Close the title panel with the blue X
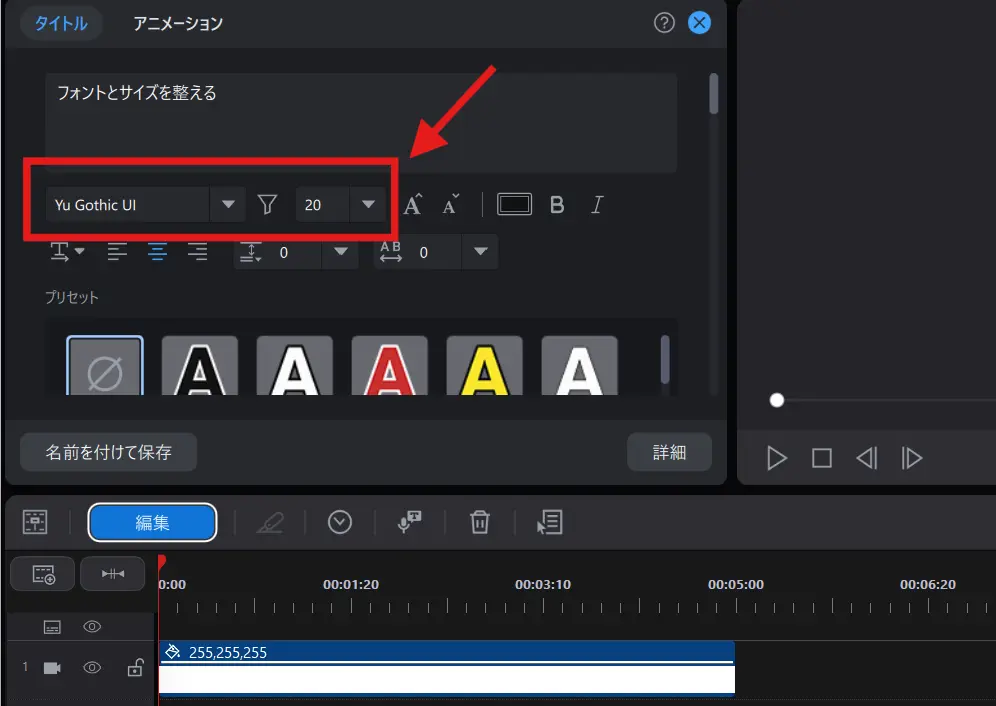Image resolution: width=996 pixels, height=706 pixels. click(699, 23)
